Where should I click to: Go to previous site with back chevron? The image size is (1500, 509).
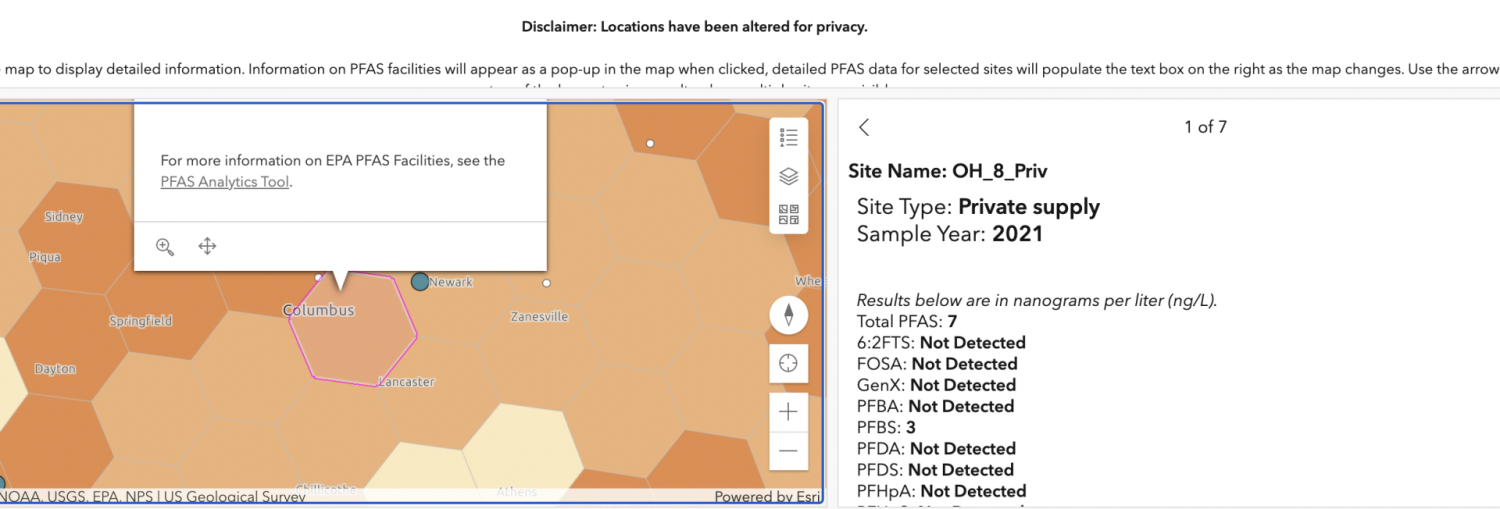click(x=864, y=127)
